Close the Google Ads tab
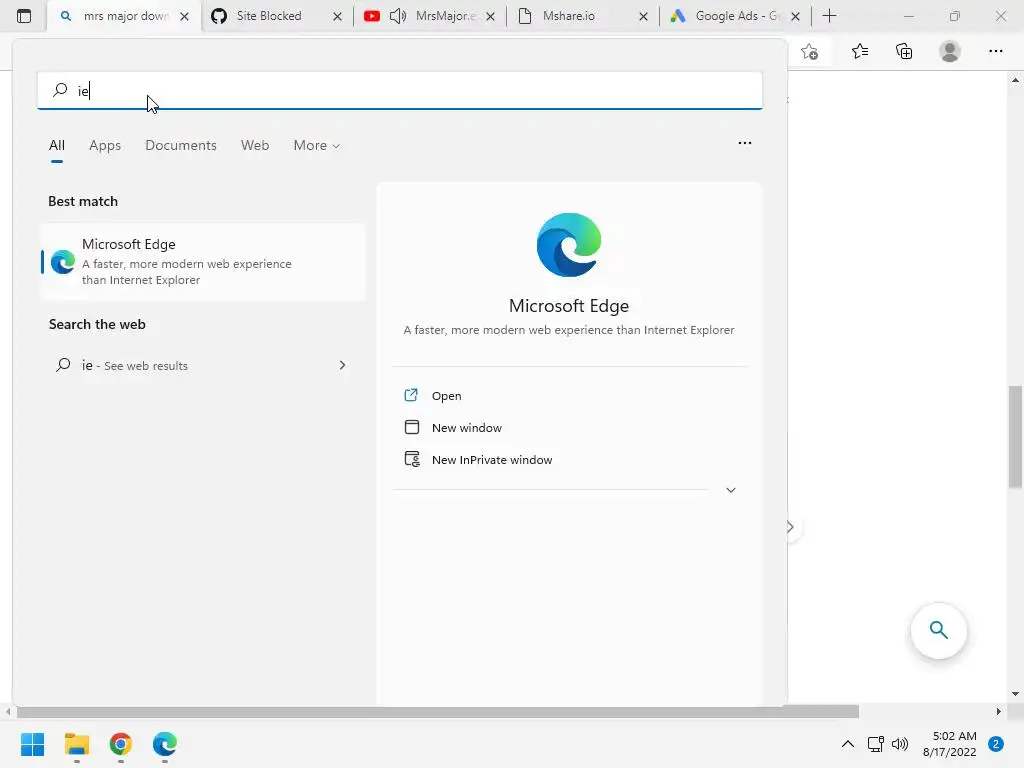1024x768 pixels. click(795, 17)
